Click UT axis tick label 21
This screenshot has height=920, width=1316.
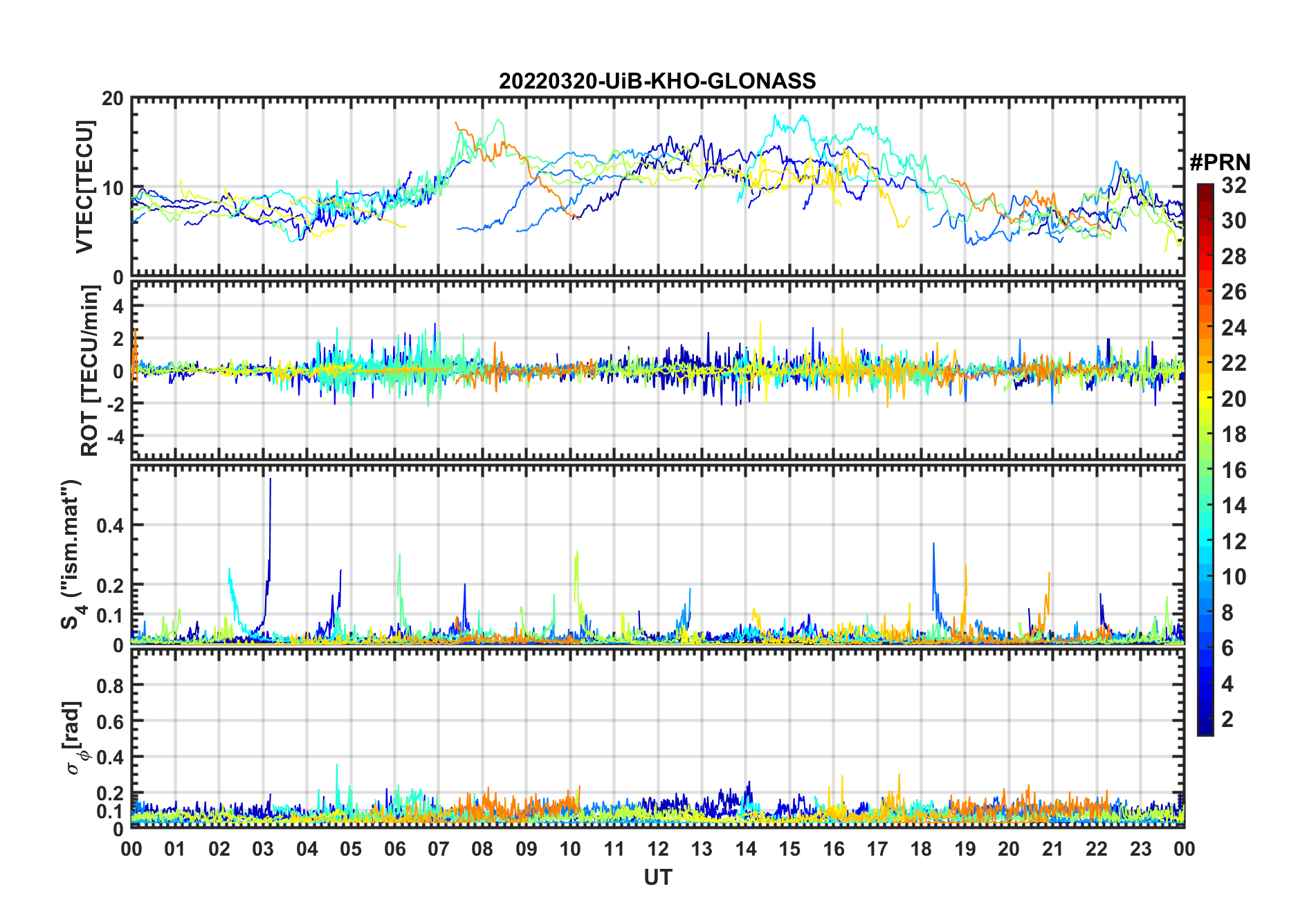[1052, 849]
